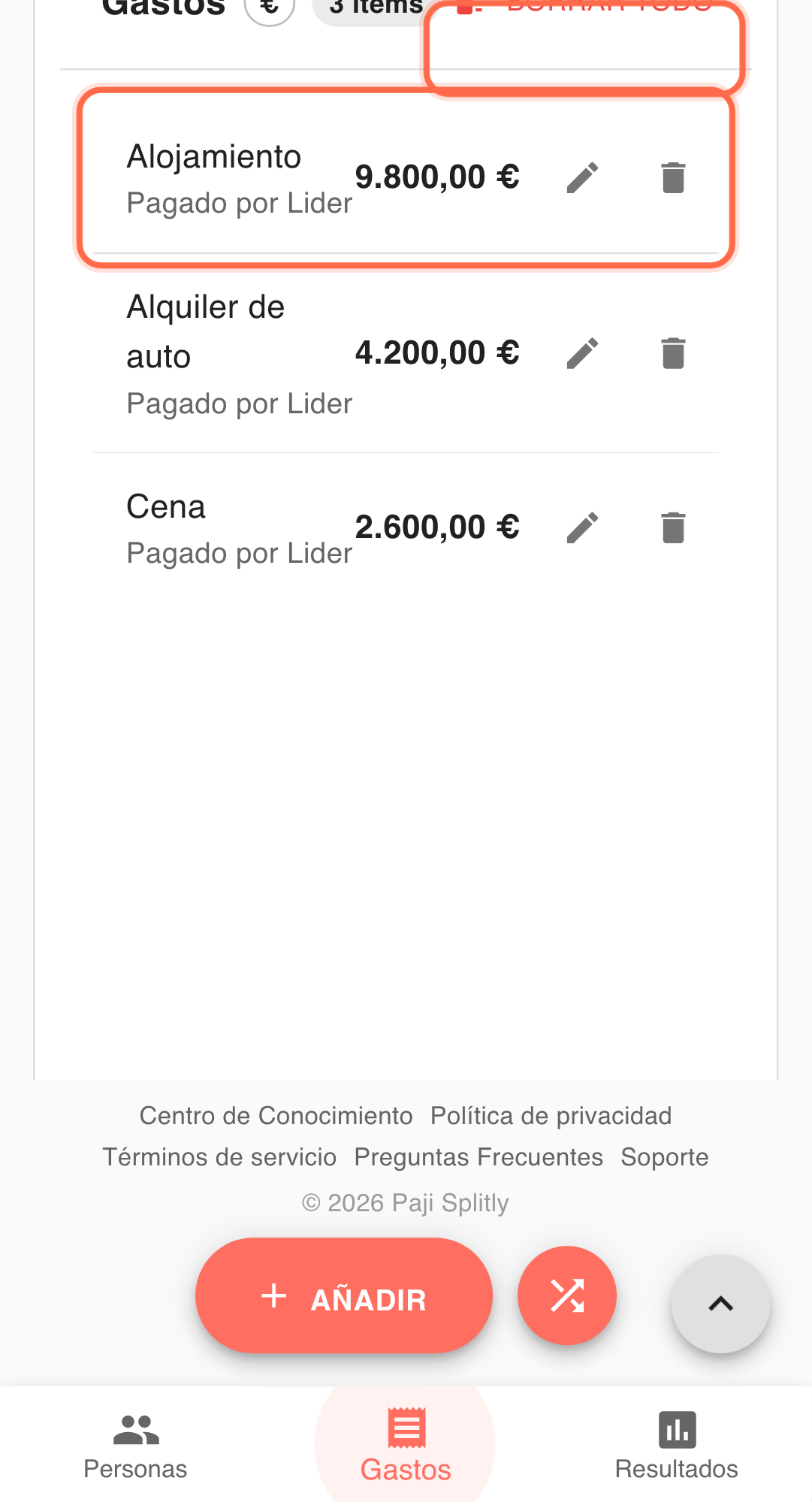Go to Preguntas Frecuentes

478,1157
